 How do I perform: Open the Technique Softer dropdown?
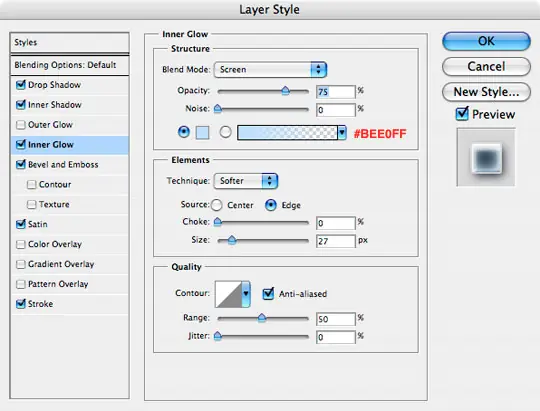(246, 181)
